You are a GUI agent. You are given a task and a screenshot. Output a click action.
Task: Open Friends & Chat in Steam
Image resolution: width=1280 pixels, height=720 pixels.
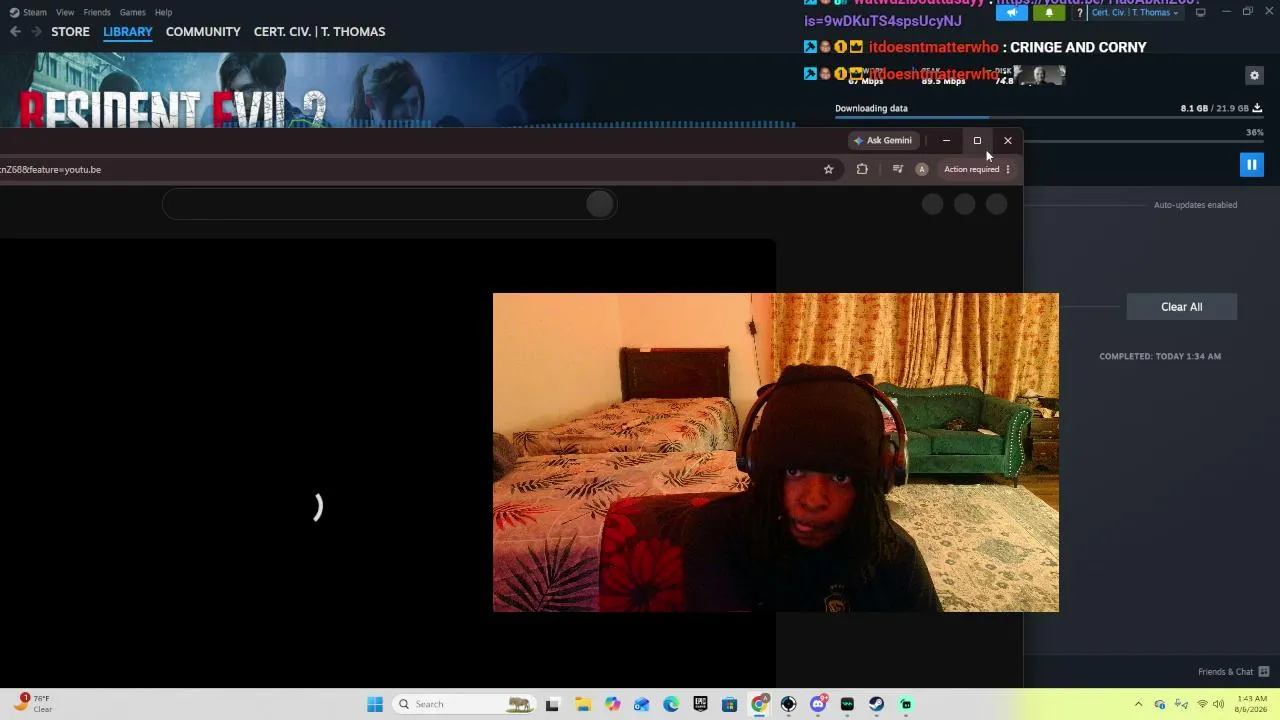pyautogui.click(x=1233, y=672)
